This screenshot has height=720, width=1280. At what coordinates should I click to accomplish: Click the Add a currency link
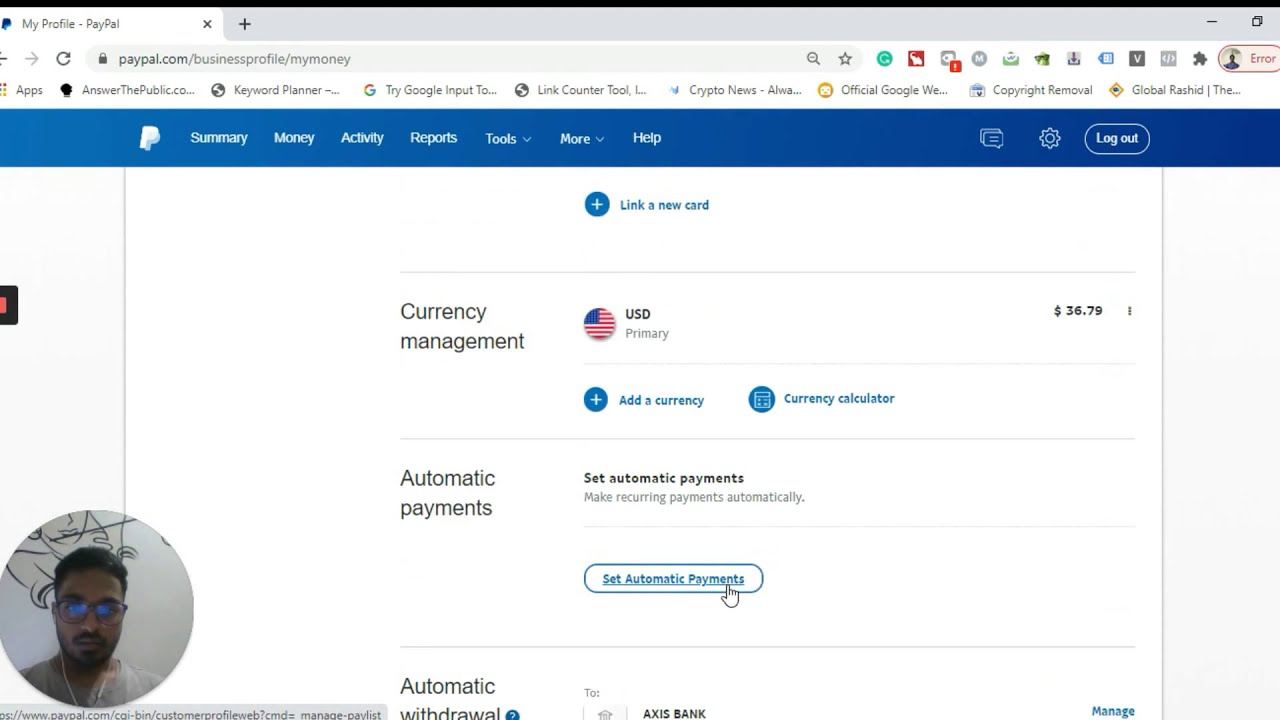coord(661,400)
